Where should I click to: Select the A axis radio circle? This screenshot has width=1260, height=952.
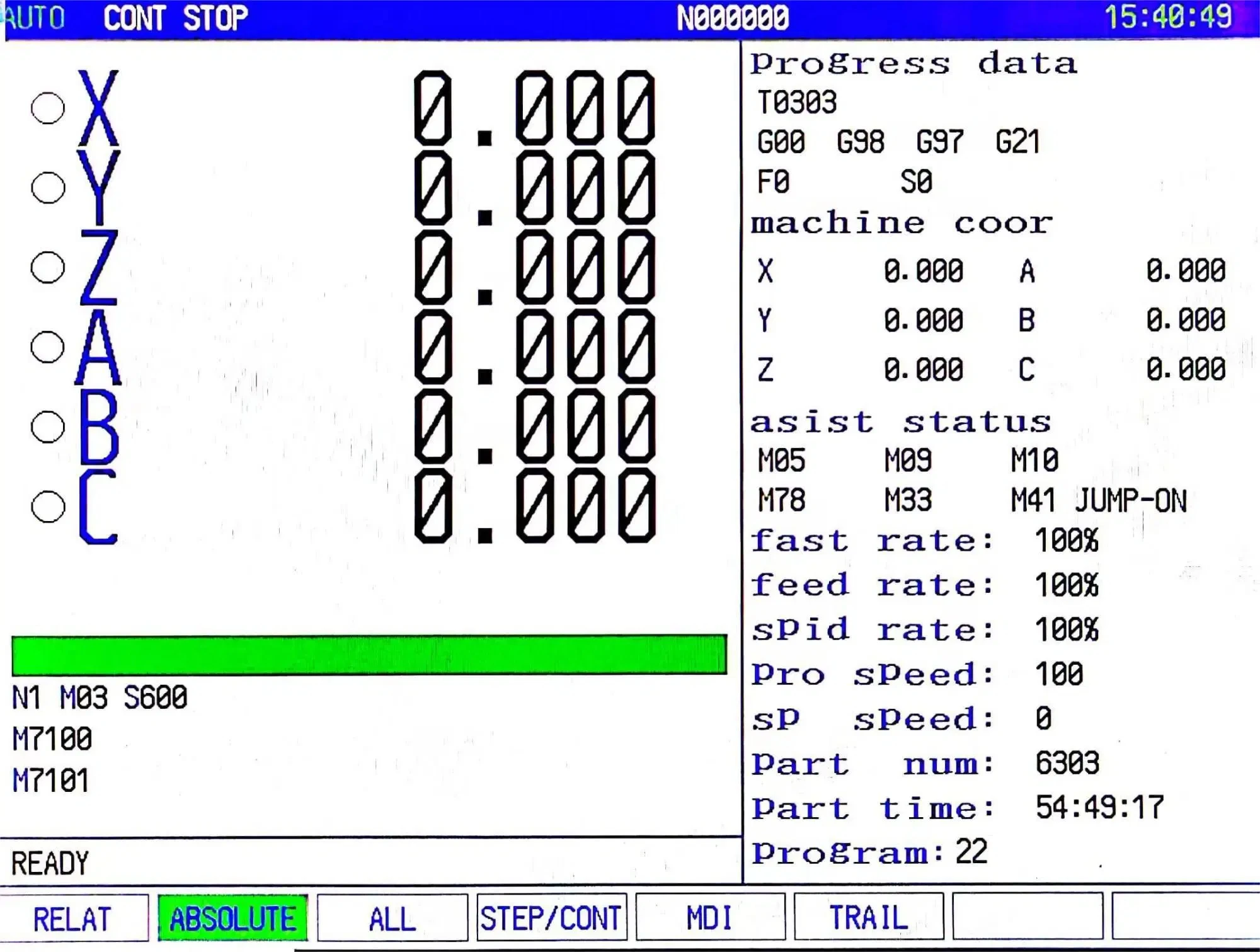click(48, 347)
